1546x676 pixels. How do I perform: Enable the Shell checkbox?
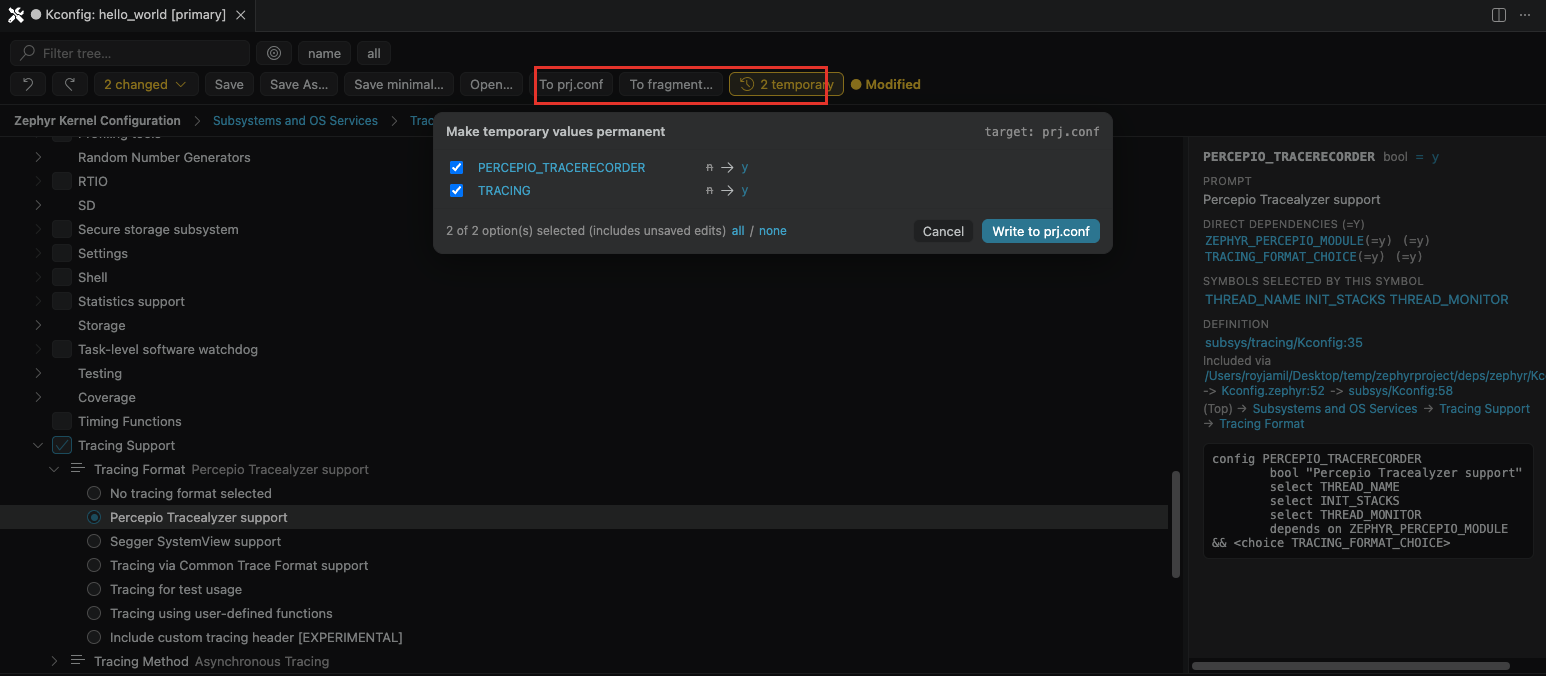coord(62,277)
